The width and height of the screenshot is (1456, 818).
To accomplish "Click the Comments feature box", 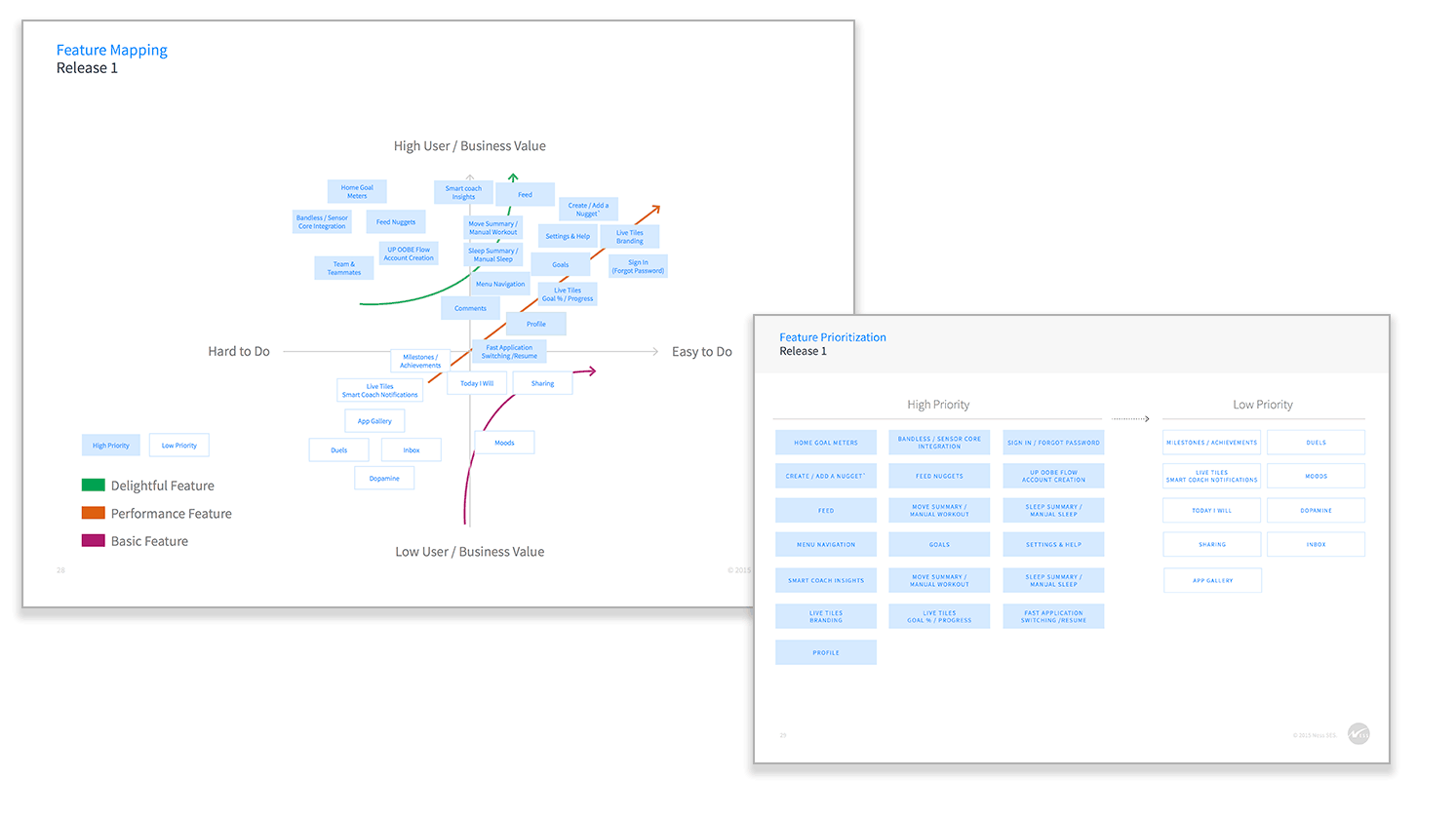I will tap(470, 308).
